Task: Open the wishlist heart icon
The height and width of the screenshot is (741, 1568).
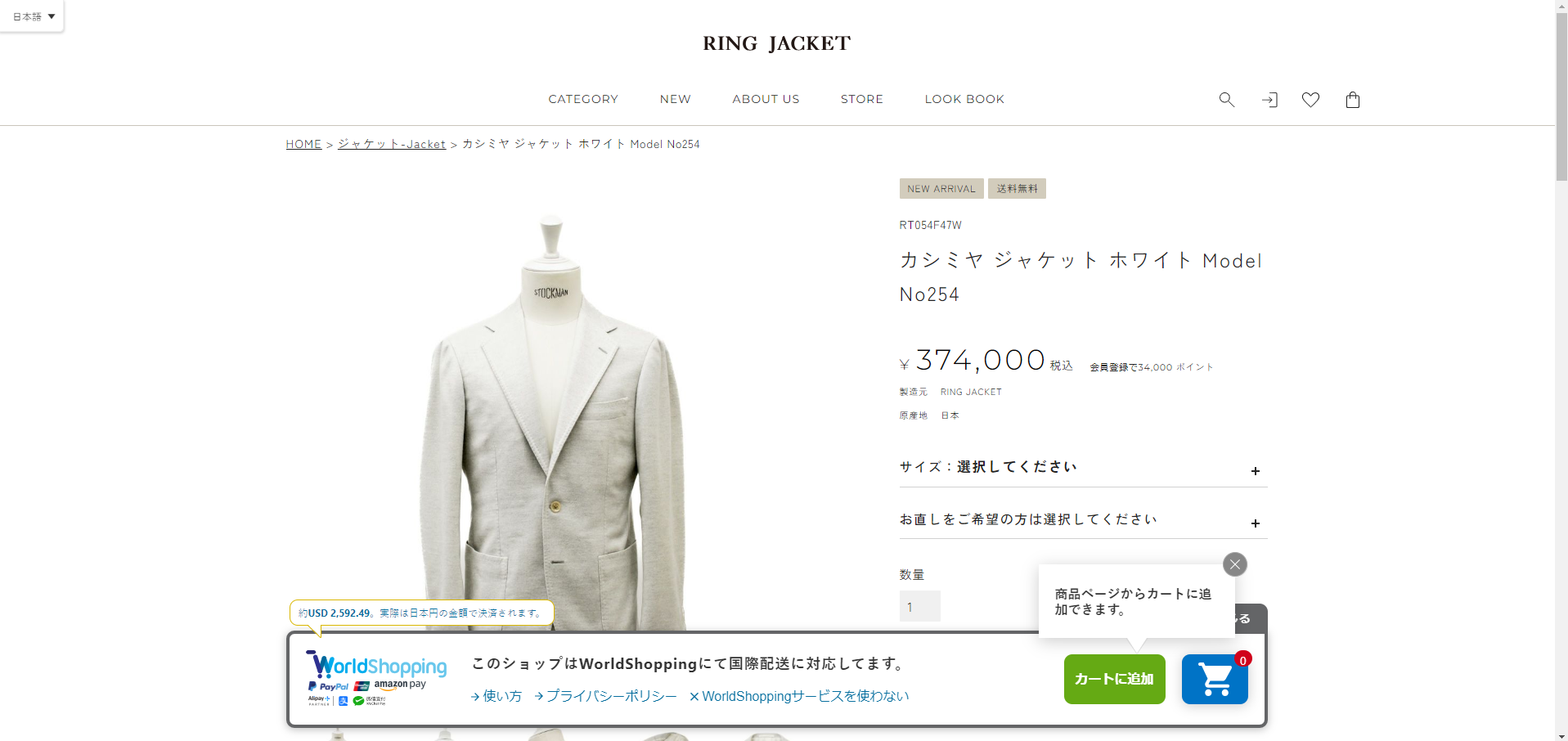Action: 1310,100
